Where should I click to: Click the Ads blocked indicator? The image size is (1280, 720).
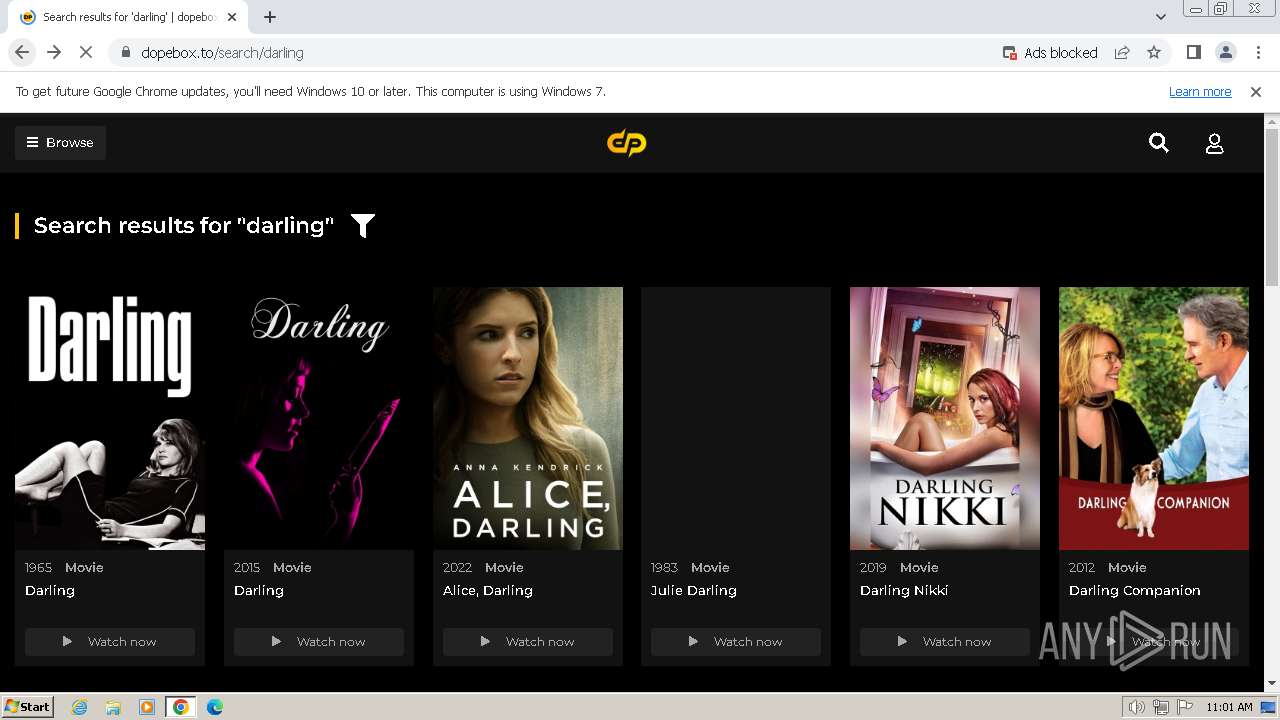(x=1050, y=53)
